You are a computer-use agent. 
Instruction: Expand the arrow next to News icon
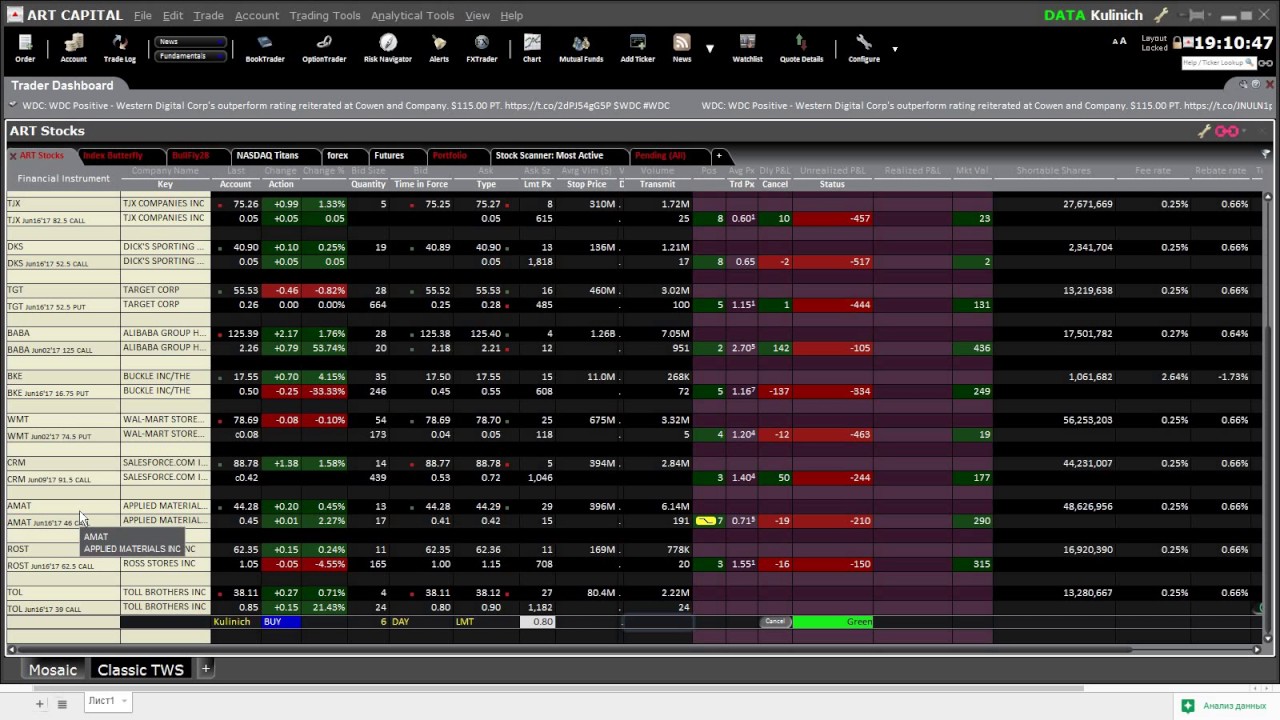tap(710, 48)
